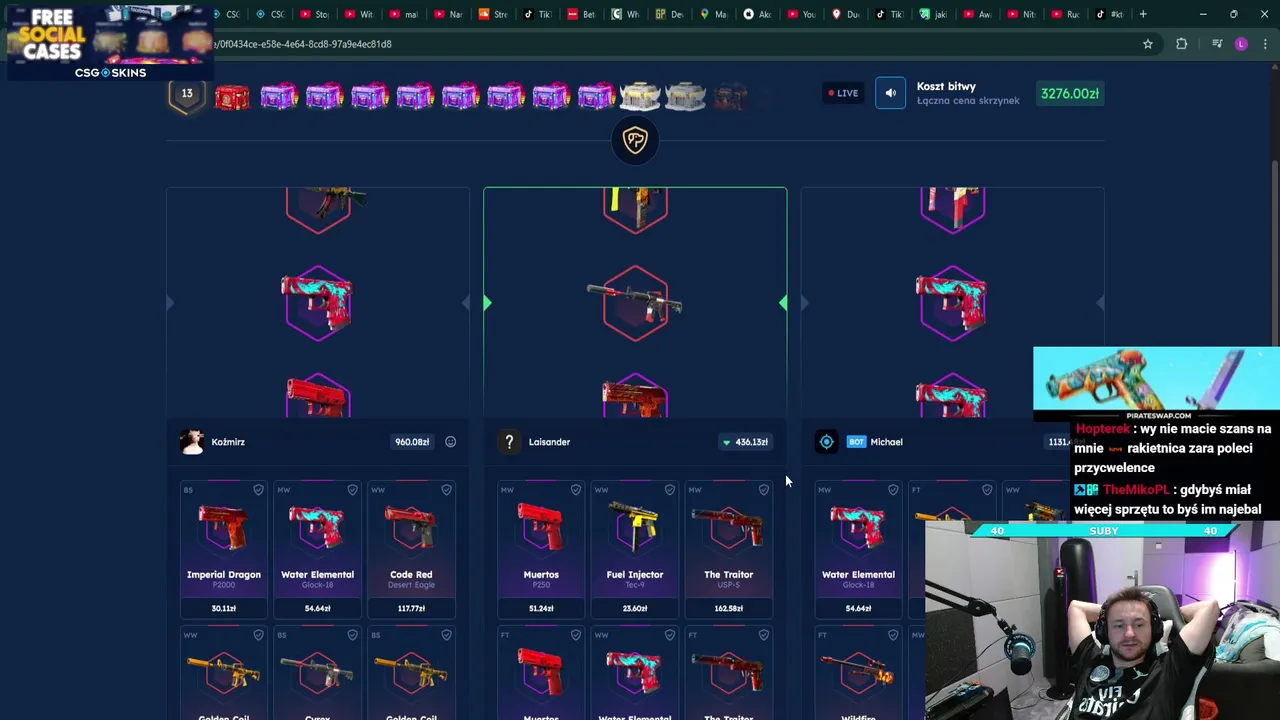The image size is (1280, 720).
Task: Open the browser media controls icon
Action: pos(1216,44)
